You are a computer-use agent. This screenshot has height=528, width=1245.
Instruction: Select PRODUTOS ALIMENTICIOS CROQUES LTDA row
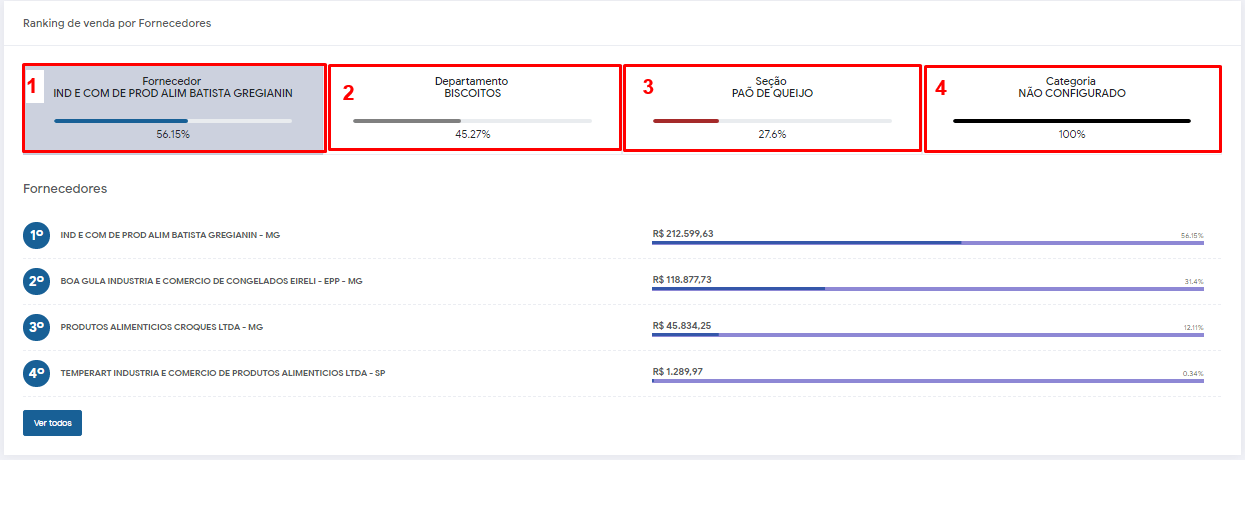[x=162, y=327]
